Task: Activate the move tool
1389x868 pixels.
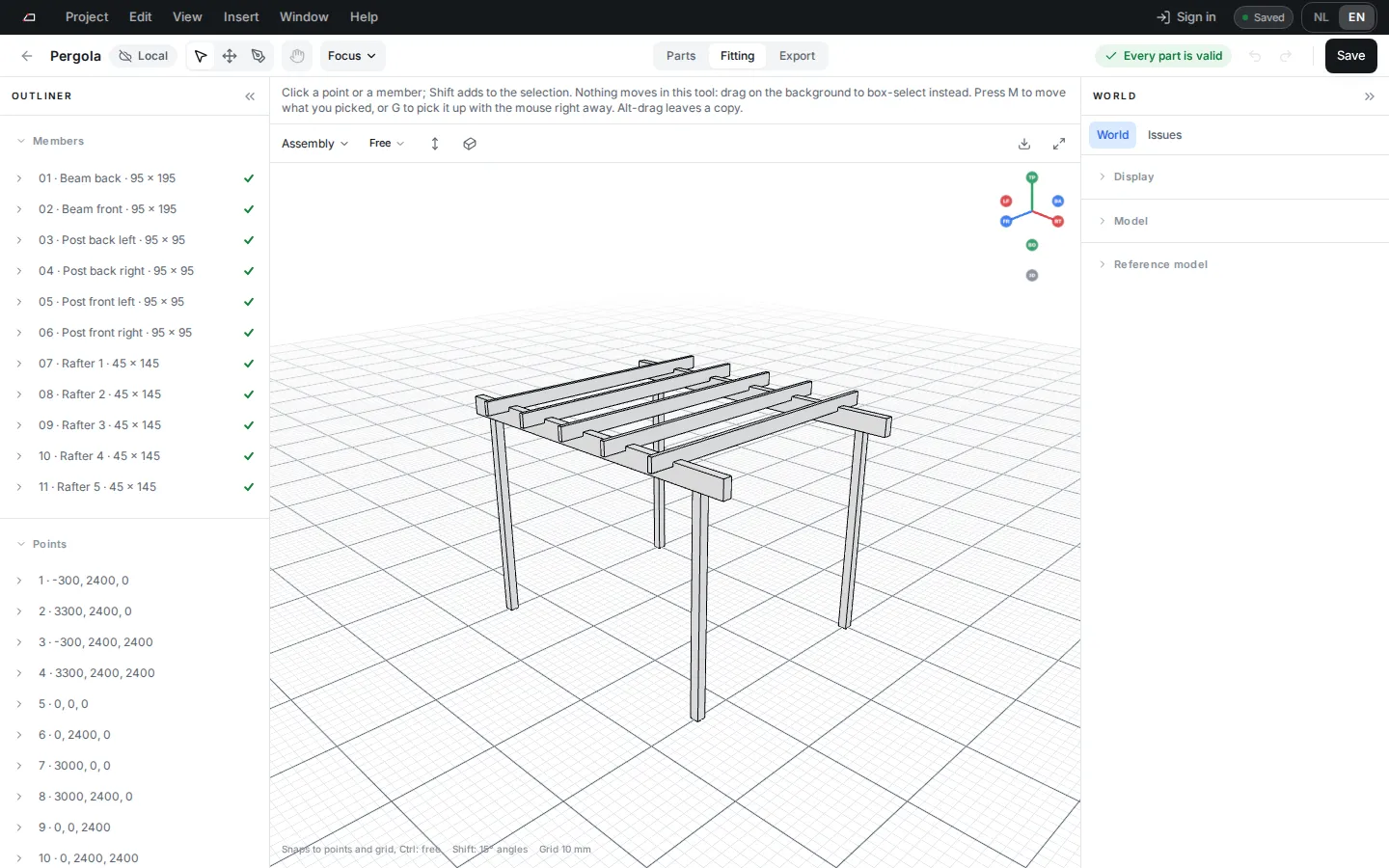Action: pos(230,56)
